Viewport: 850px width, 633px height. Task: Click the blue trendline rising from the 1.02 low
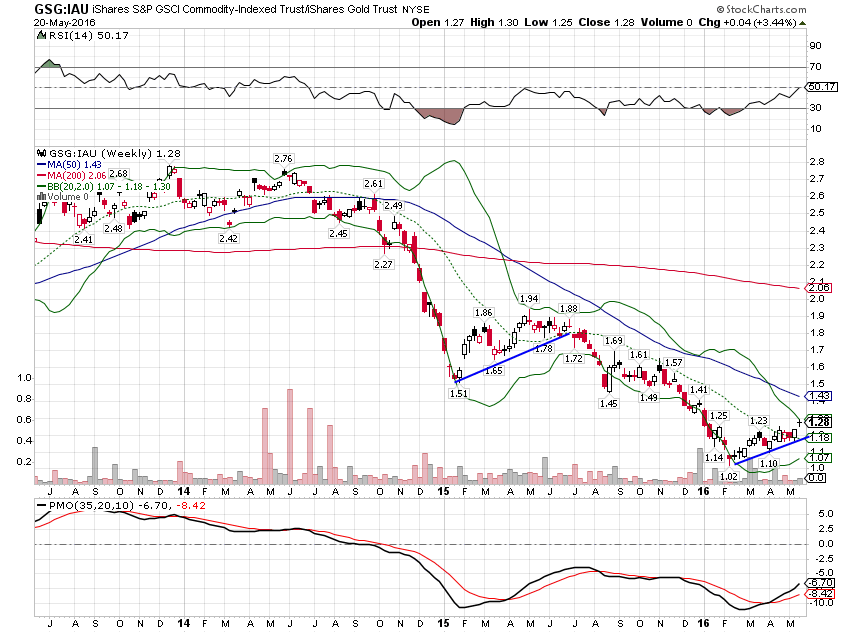[771, 449]
